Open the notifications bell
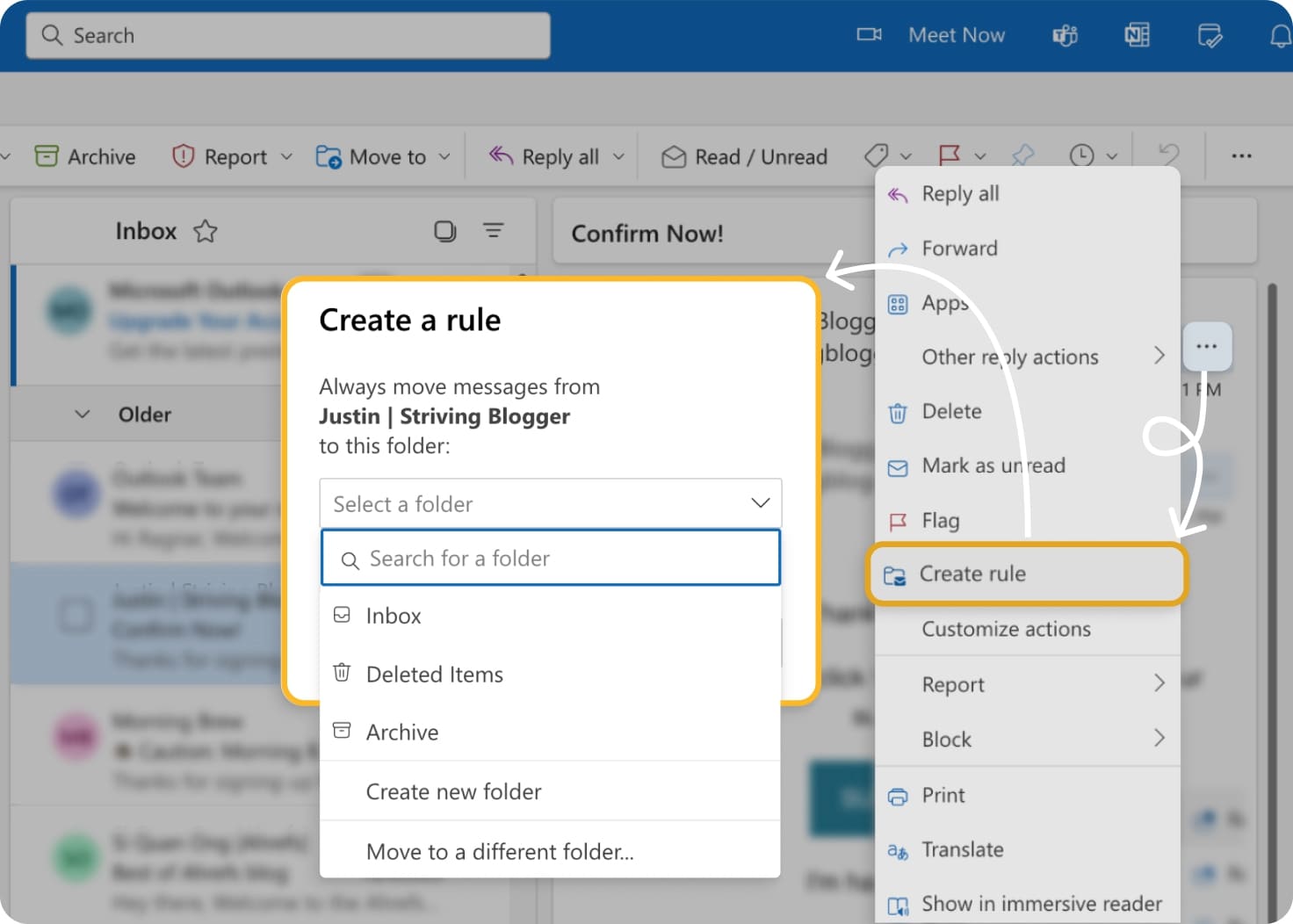 pyautogui.click(x=1278, y=35)
